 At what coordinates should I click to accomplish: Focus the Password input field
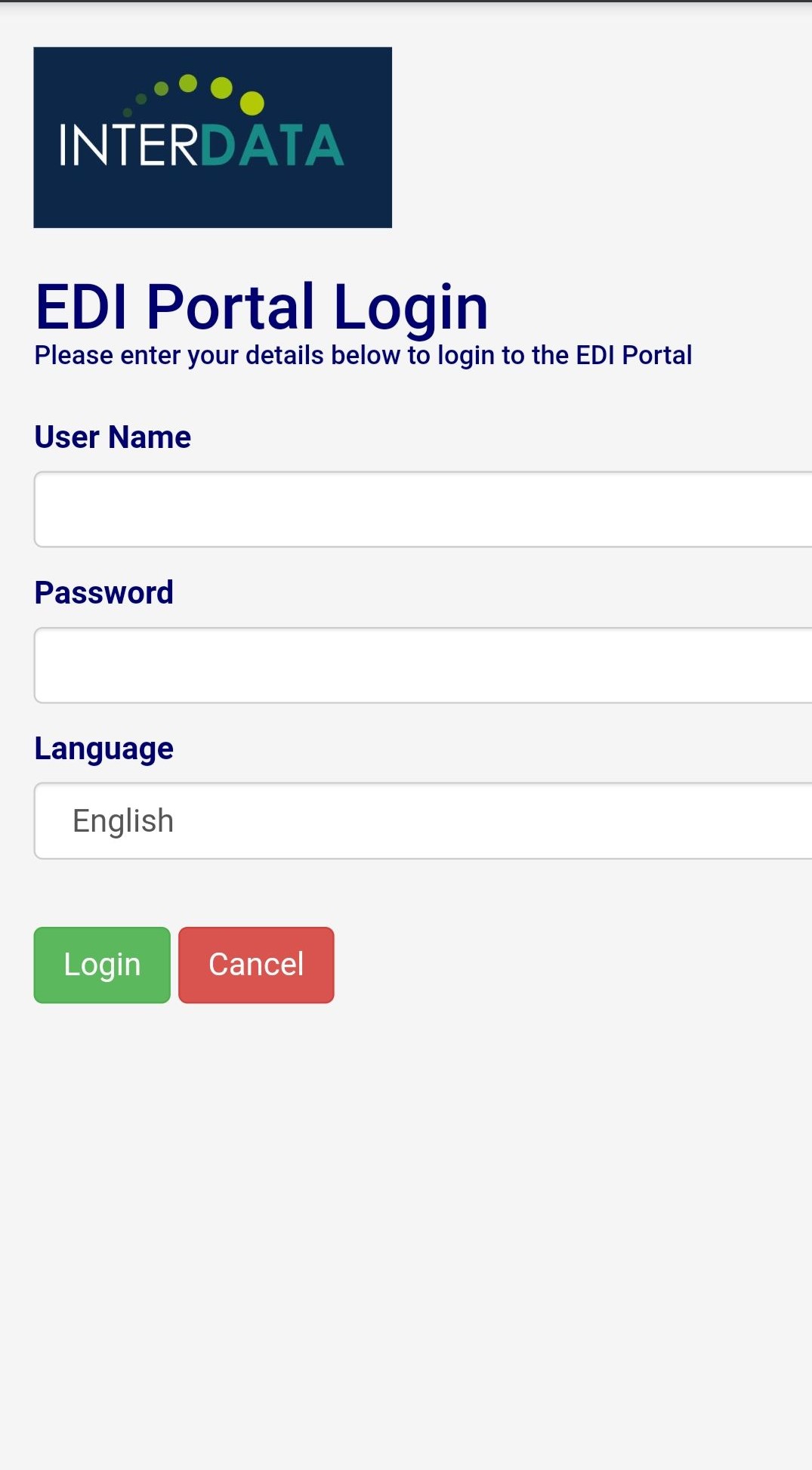click(x=423, y=665)
